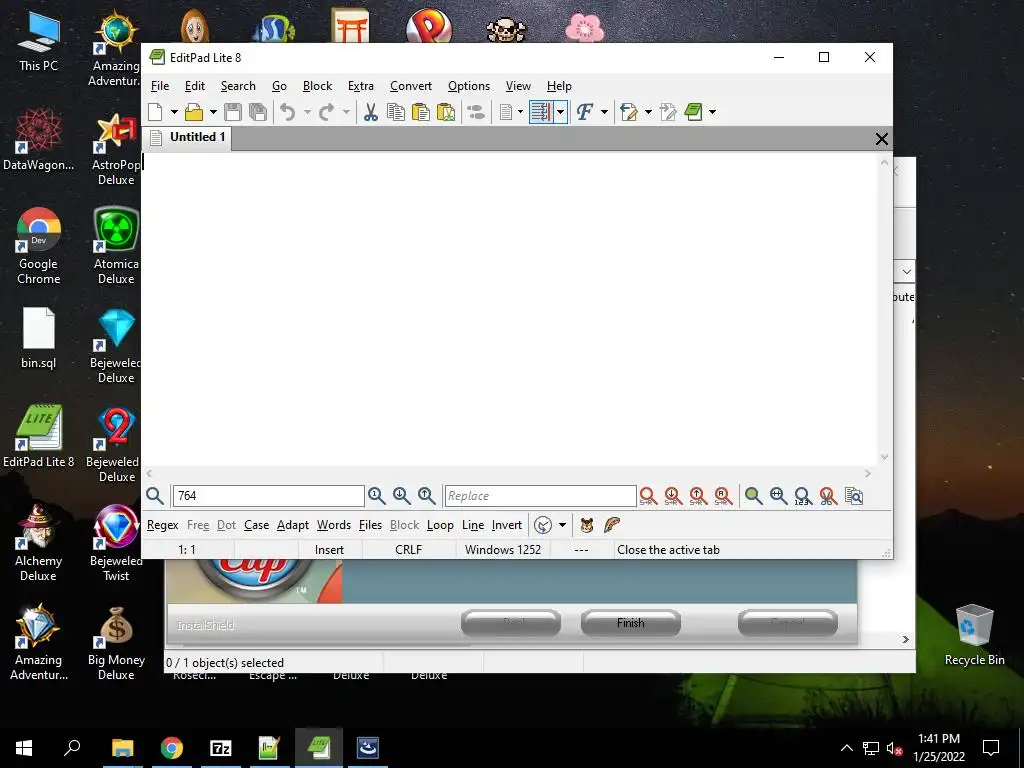The height and width of the screenshot is (768, 1024).
Task: Toggle the Regex search option
Action: (x=163, y=525)
